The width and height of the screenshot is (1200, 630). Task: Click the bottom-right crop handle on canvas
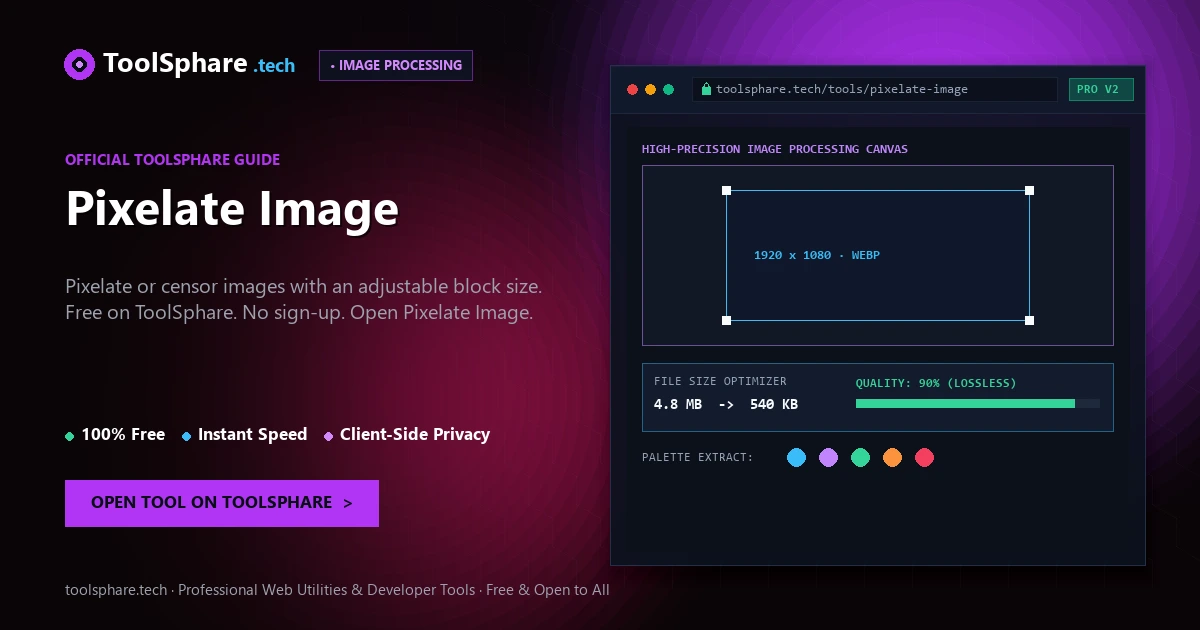point(1030,320)
